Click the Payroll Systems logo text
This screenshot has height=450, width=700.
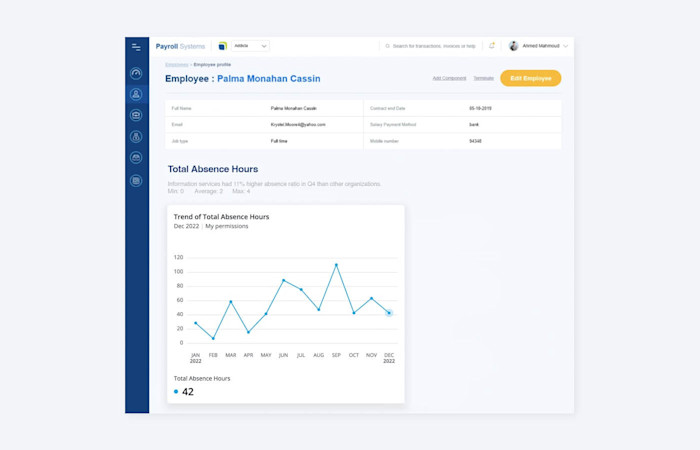click(180, 46)
